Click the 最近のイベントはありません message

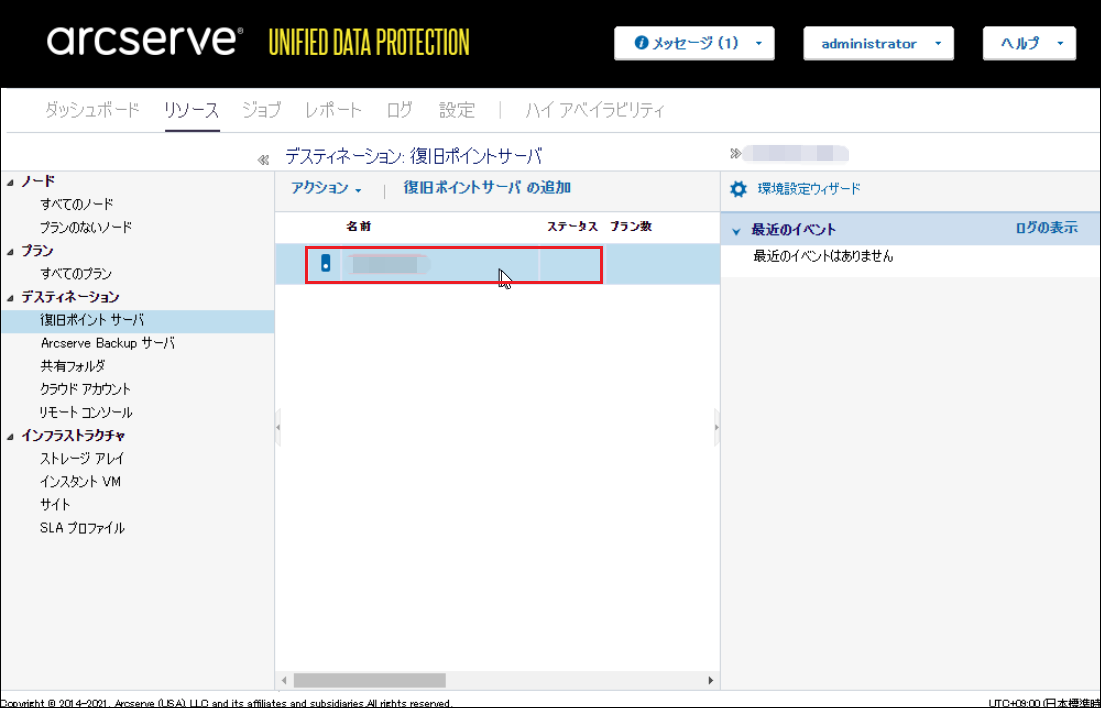(823, 256)
